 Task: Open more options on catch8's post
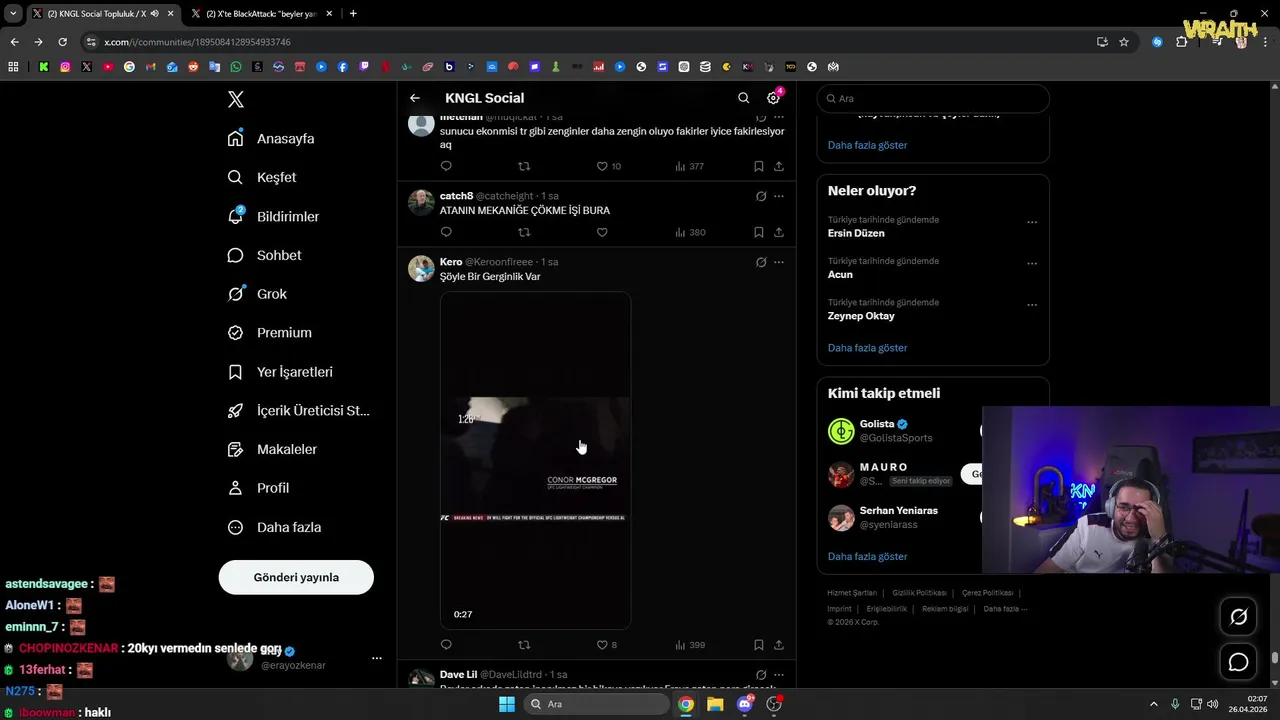tap(779, 196)
